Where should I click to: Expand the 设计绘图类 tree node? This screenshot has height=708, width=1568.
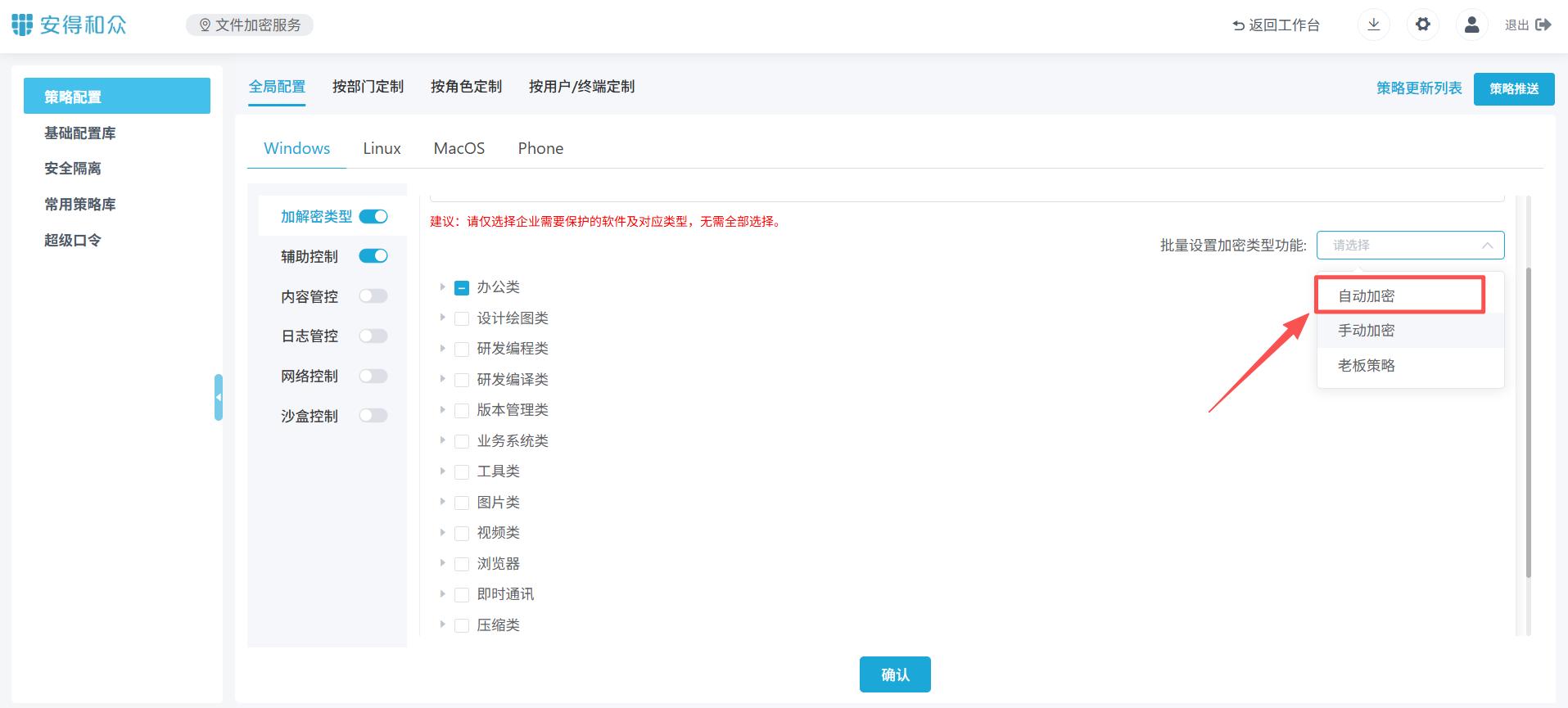(442, 318)
